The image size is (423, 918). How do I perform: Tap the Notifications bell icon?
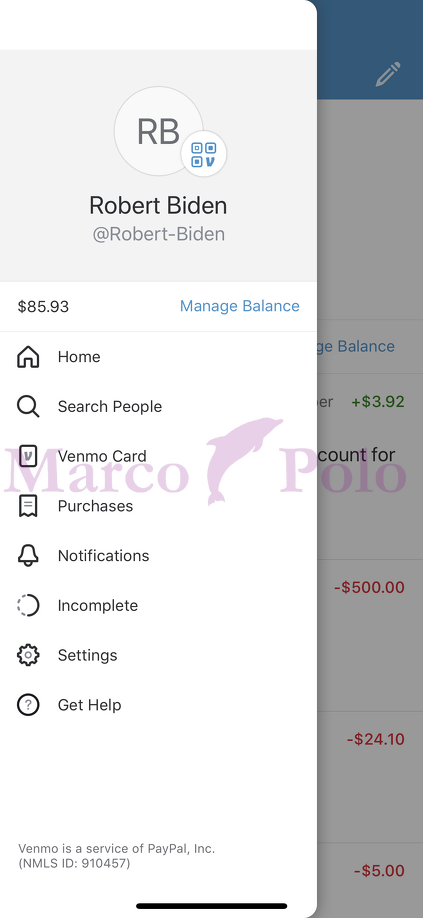tap(28, 556)
